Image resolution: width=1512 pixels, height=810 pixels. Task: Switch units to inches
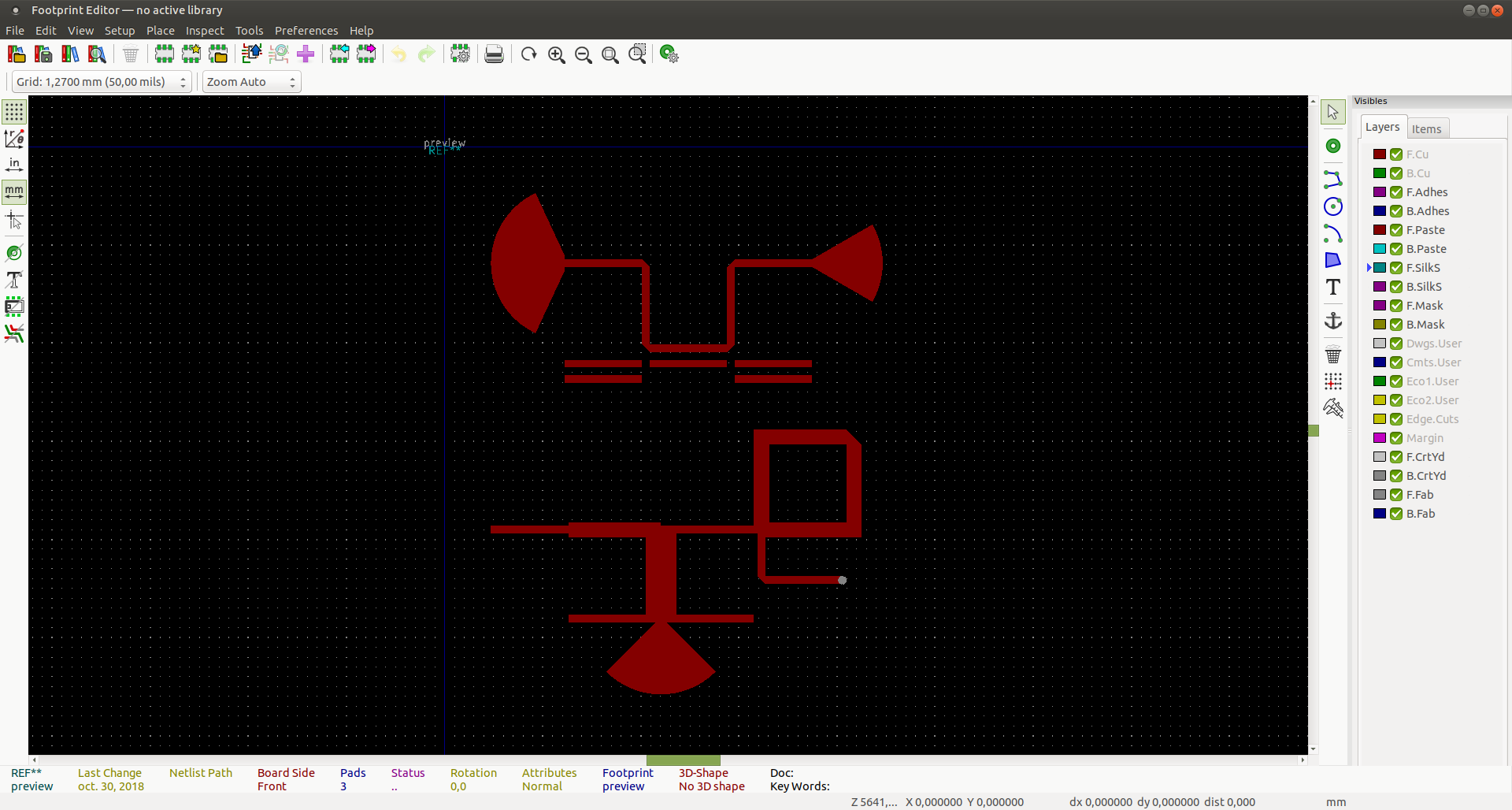(14, 165)
